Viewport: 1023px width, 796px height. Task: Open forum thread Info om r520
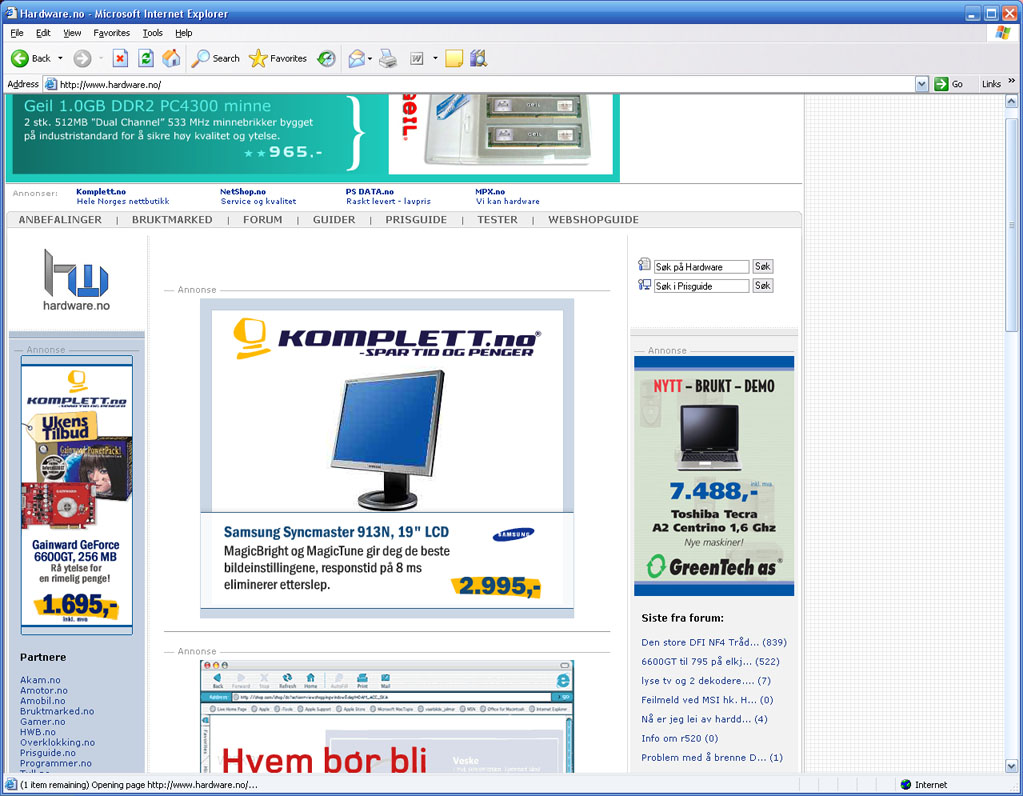pyautogui.click(x=679, y=739)
